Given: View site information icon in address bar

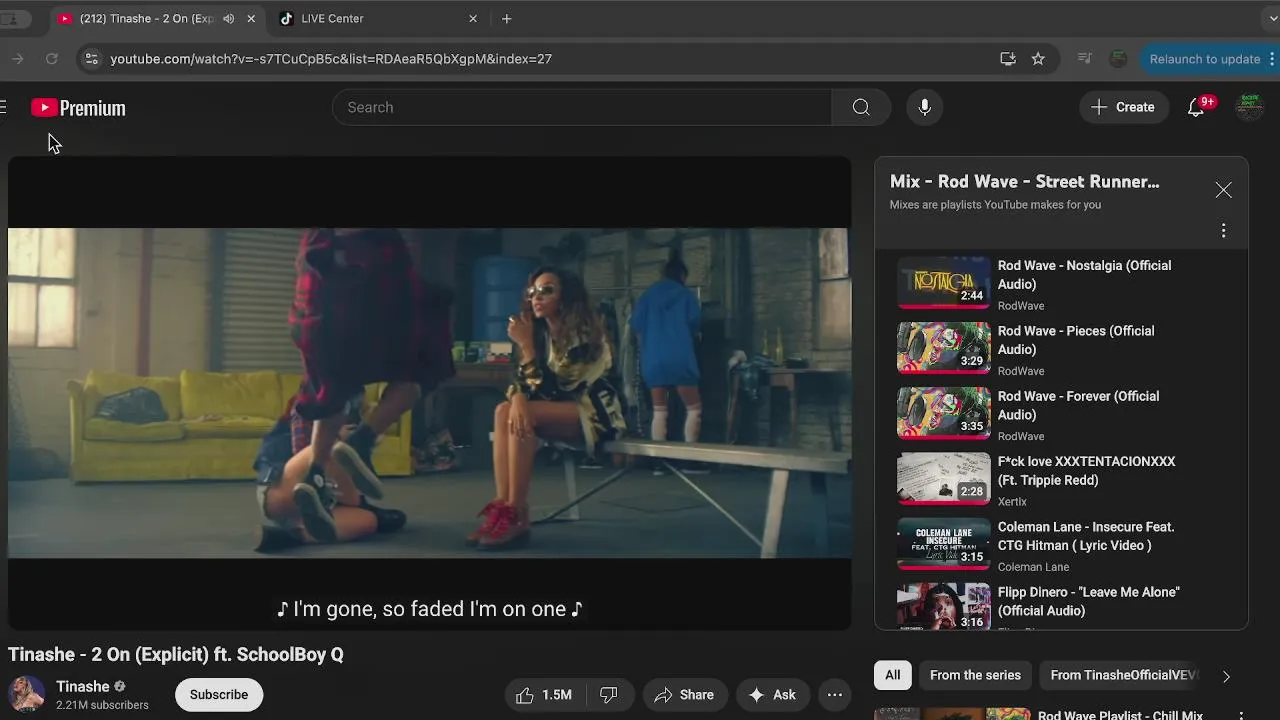Looking at the screenshot, I should [x=91, y=59].
